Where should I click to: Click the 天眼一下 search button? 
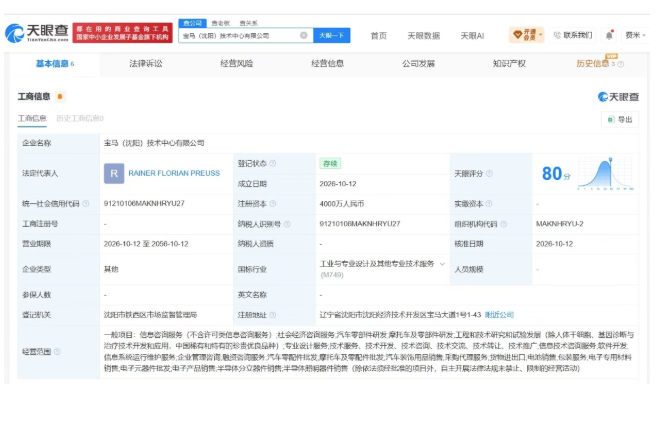[x=332, y=35]
